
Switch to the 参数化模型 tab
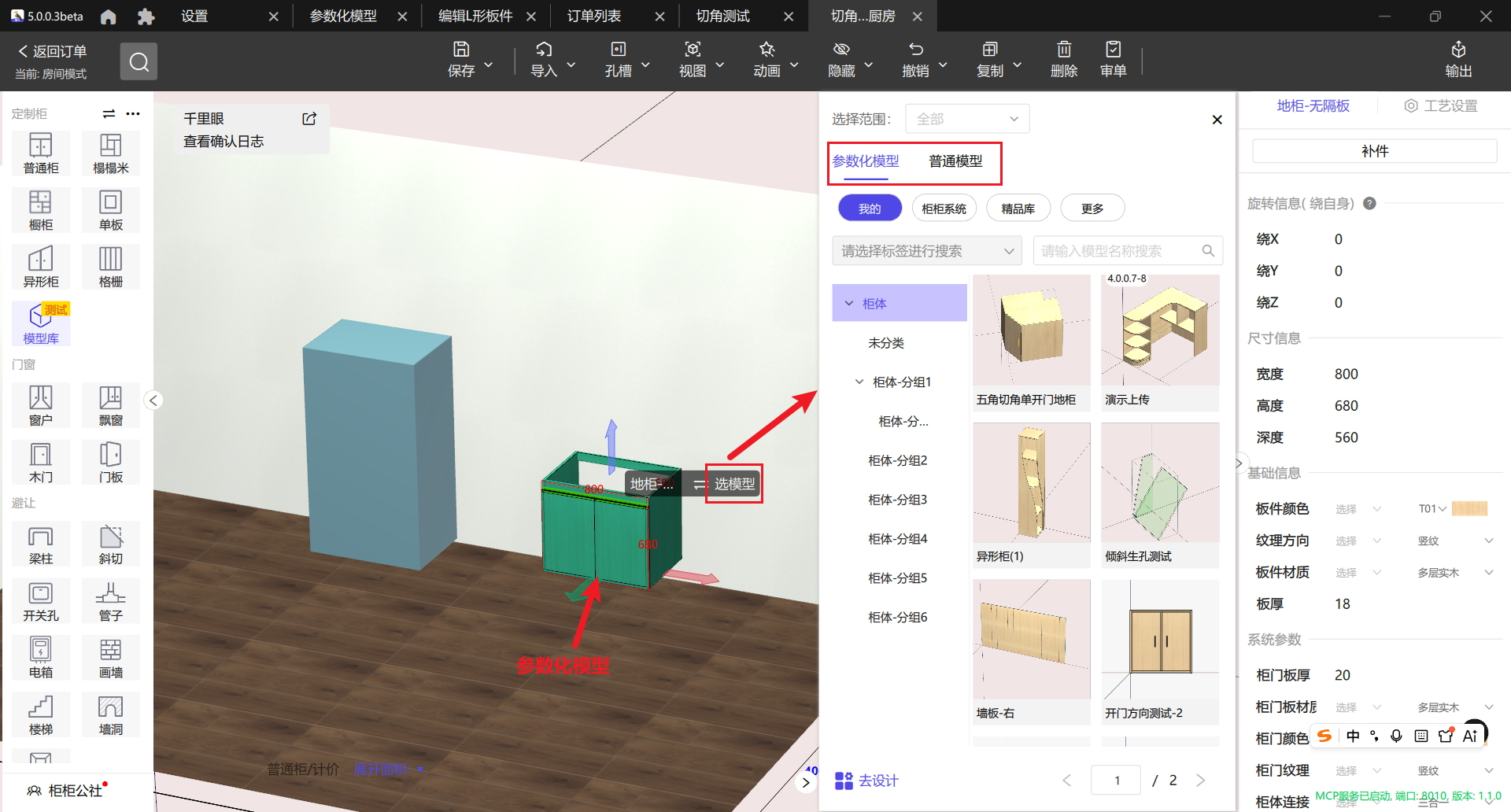pyautogui.click(x=866, y=161)
